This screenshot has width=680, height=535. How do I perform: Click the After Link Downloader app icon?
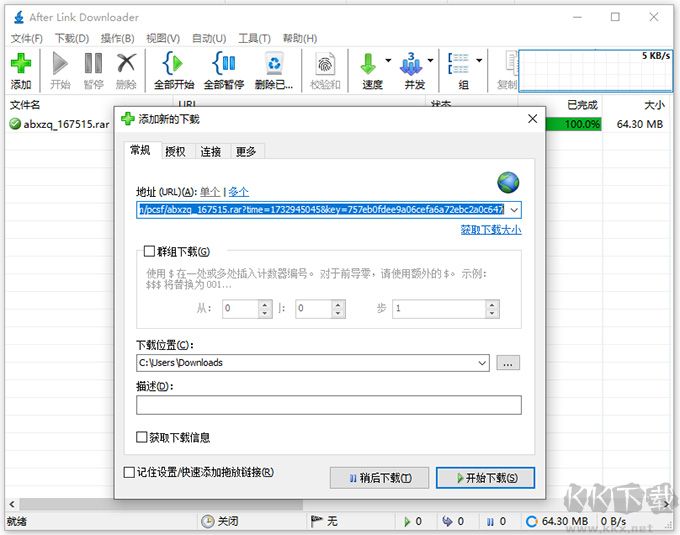coord(19,17)
